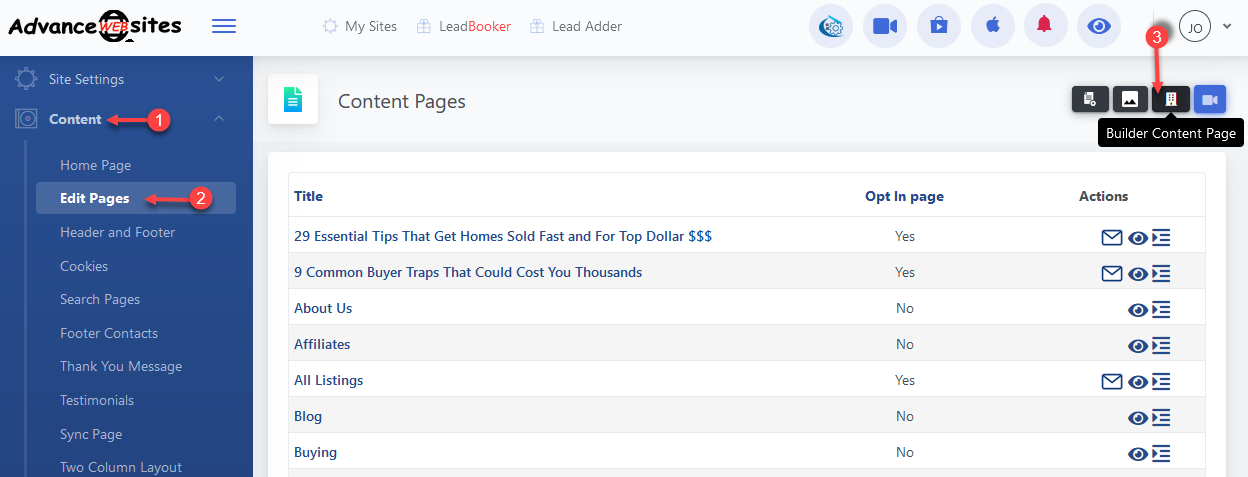Open the Apple app icon in header

click(992, 26)
